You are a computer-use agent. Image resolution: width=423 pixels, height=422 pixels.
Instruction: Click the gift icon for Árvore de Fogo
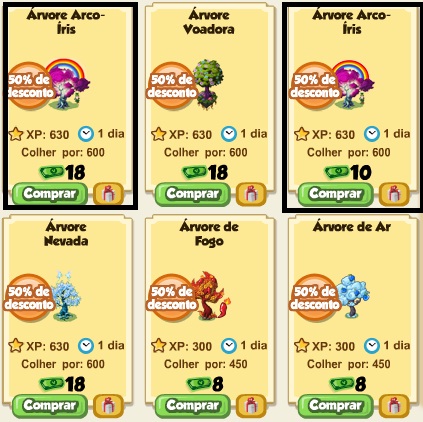click(x=251, y=406)
